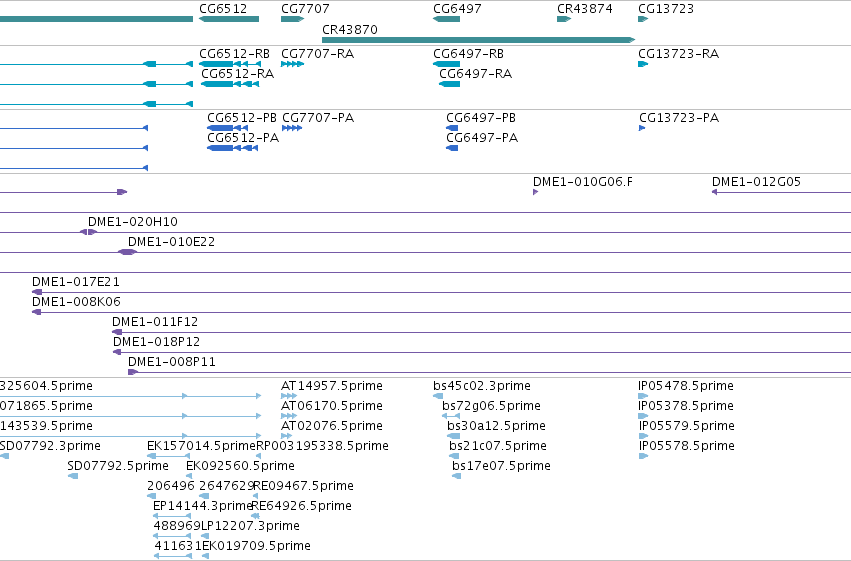Select the CG6497 gene glyph
This screenshot has height=561, width=851.
click(446, 19)
